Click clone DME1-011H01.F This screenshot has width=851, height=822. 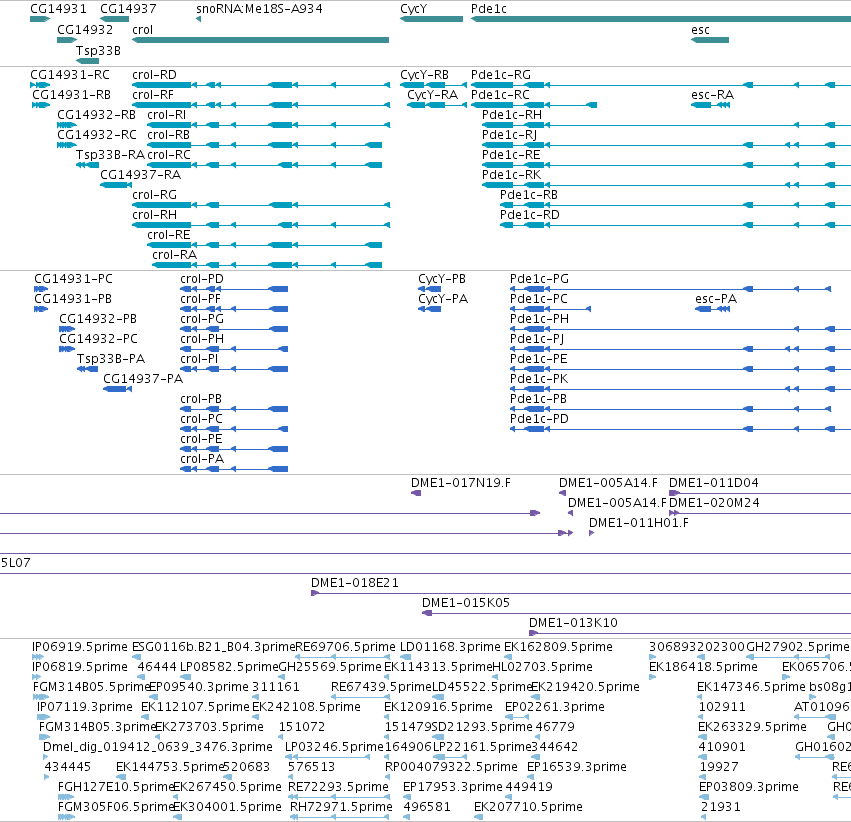tap(592, 533)
